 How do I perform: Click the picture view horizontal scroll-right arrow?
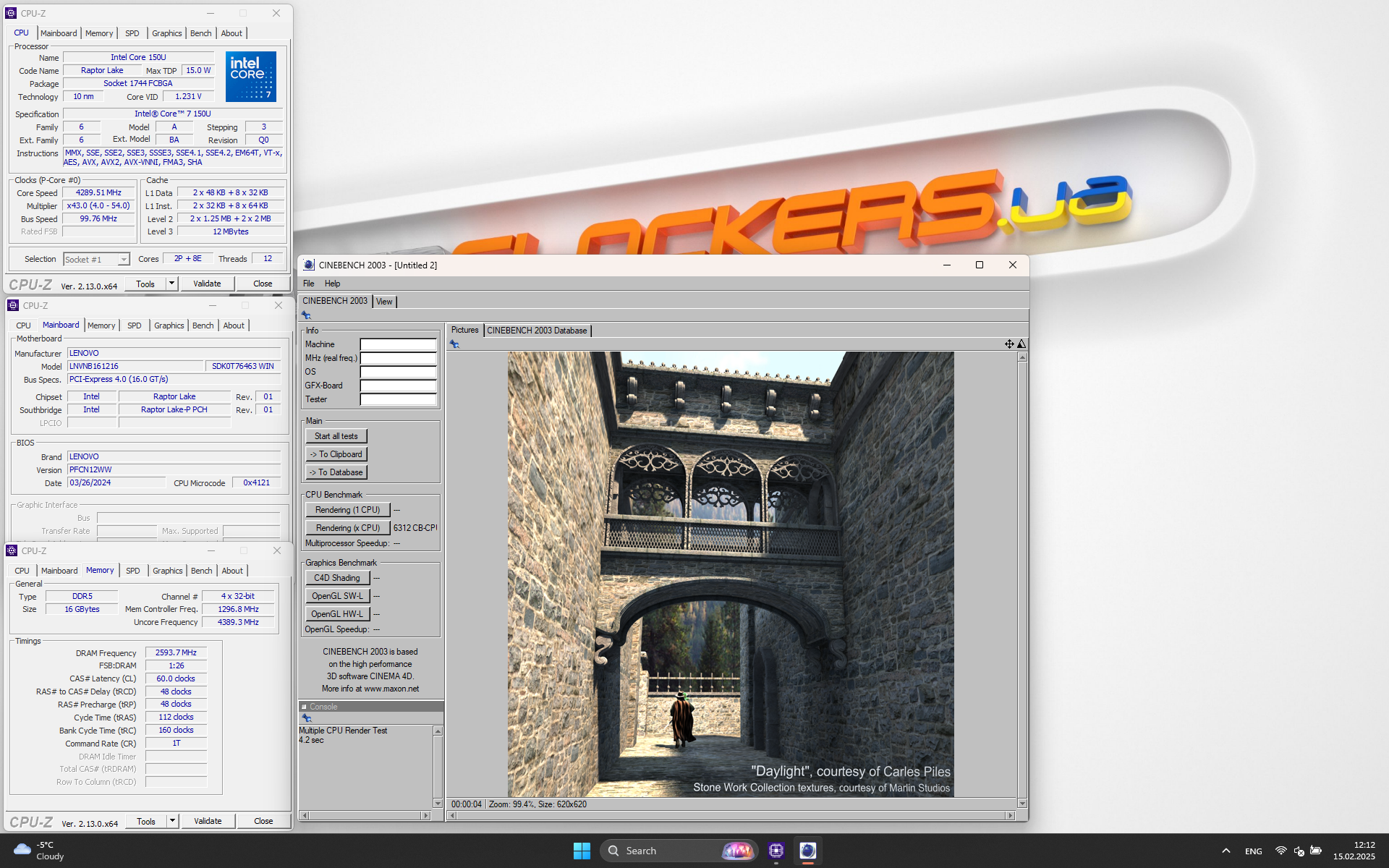[x=1011, y=815]
